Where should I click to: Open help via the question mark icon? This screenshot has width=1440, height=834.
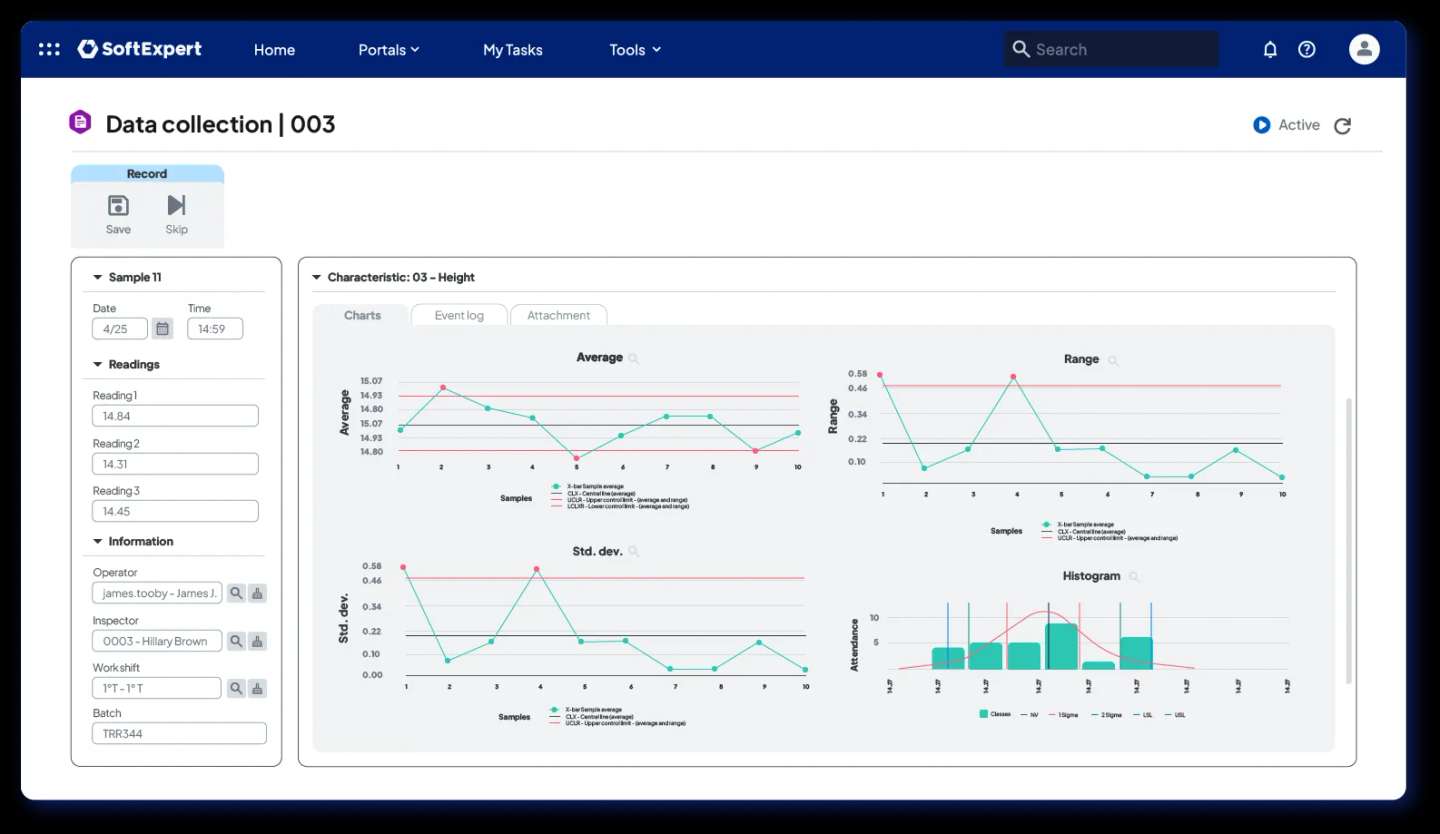pyautogui.click(x=1306, y=48)
